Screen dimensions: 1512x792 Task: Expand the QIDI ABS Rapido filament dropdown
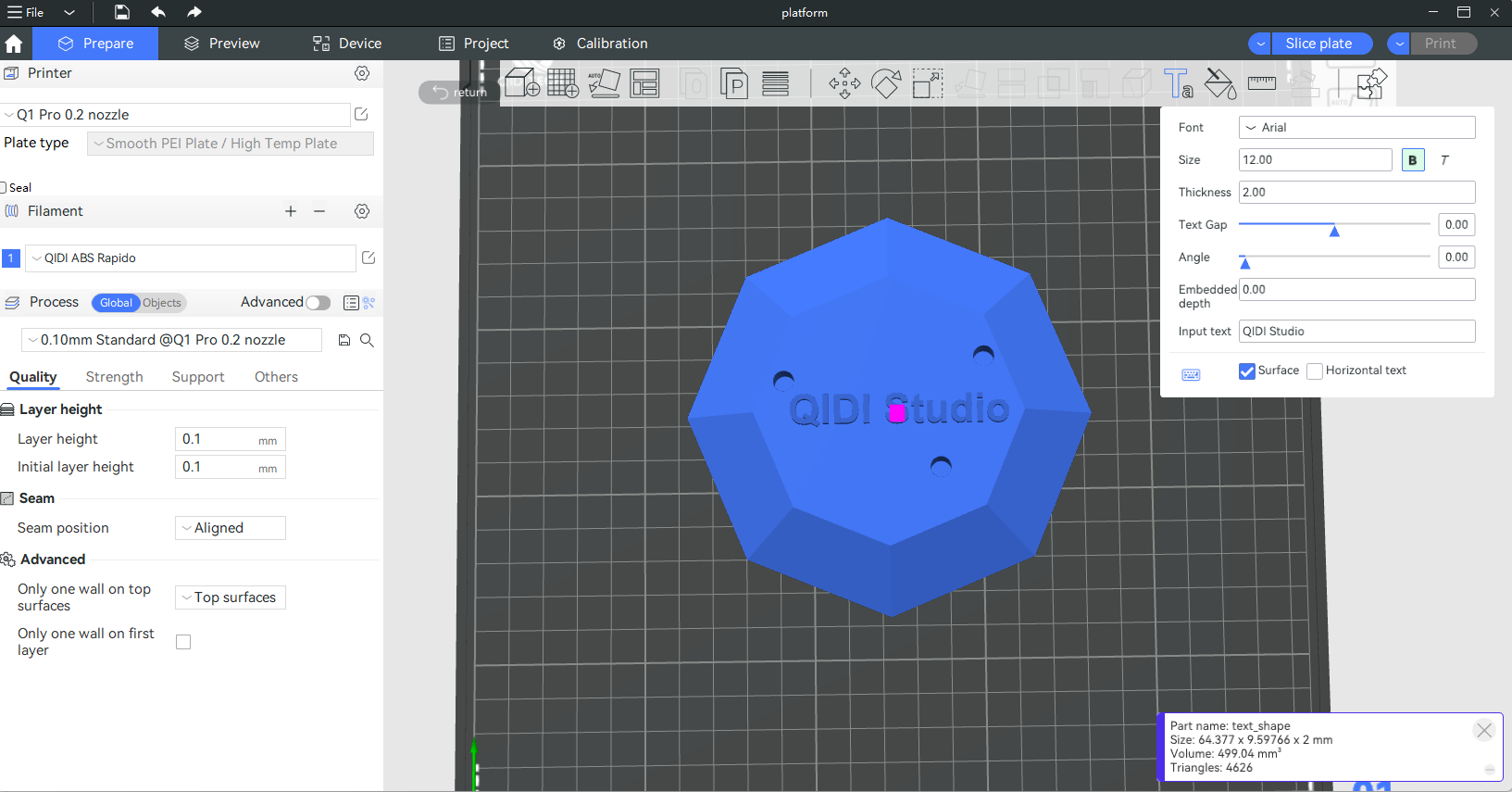(190, 258)
